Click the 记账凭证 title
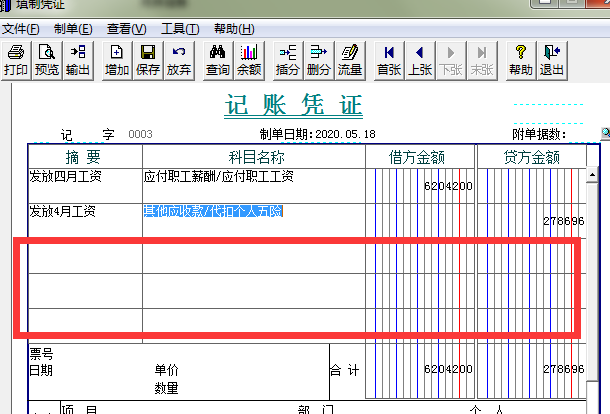This screenshot has height=414, width=610. (294, 105)
